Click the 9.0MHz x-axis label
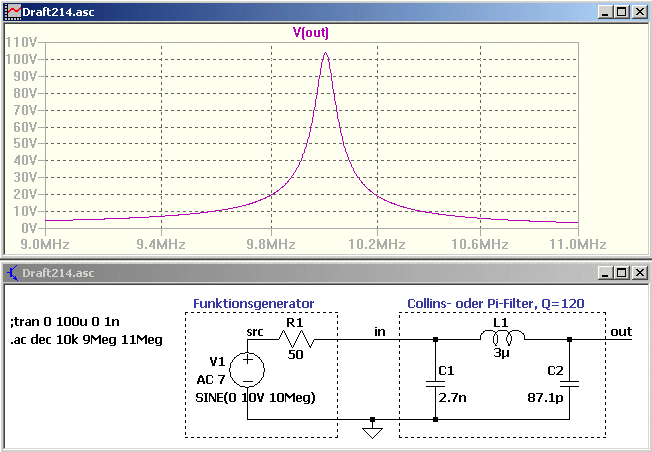This screenshot has height=452, width=652. [45, 244]
